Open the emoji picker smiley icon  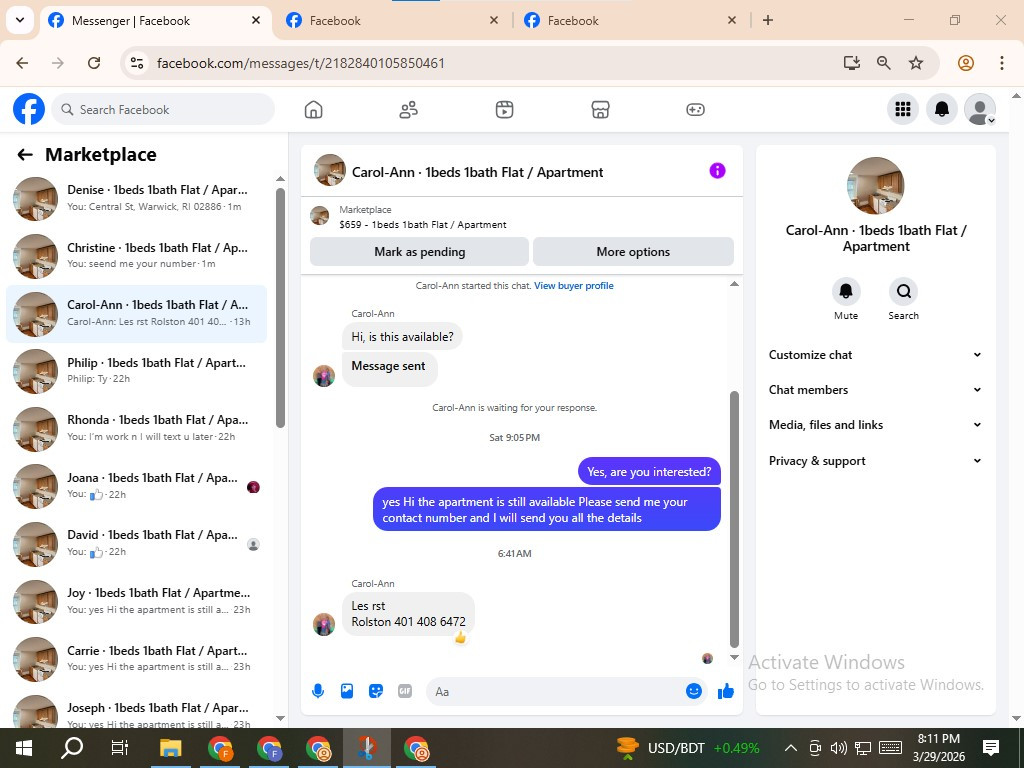[x=694, y=691]
